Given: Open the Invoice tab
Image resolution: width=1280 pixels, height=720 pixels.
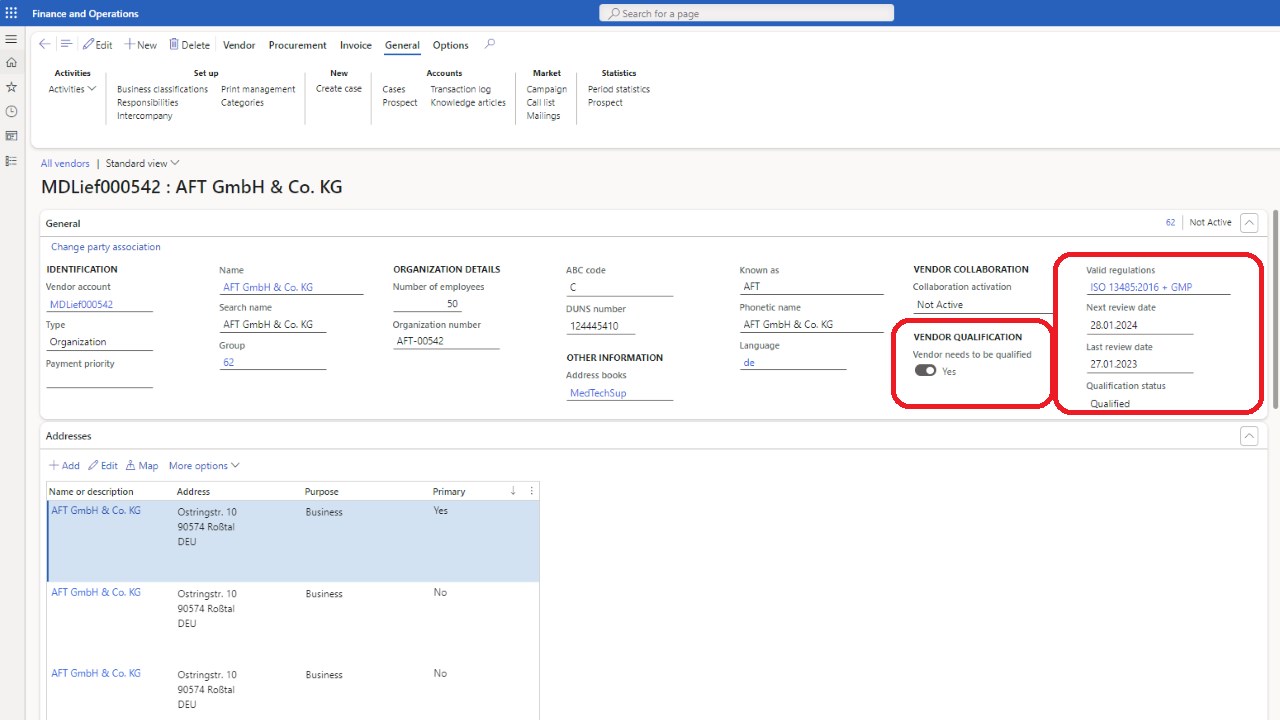Looking at the screenshot, I should tap(356, 45).
